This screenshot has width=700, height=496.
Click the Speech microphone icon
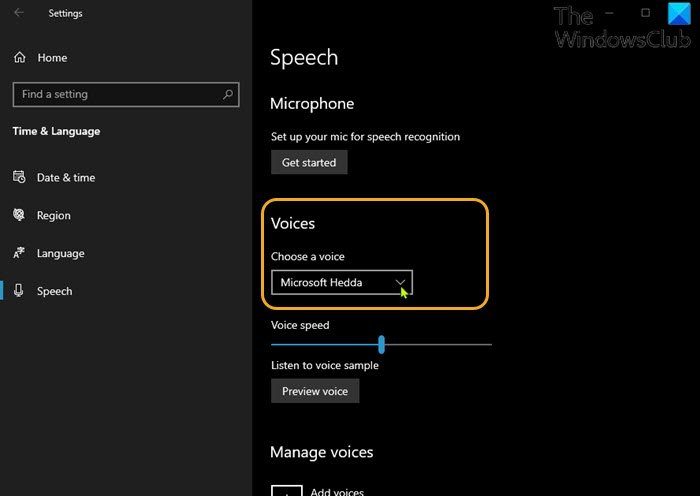(x=19, y=291)
